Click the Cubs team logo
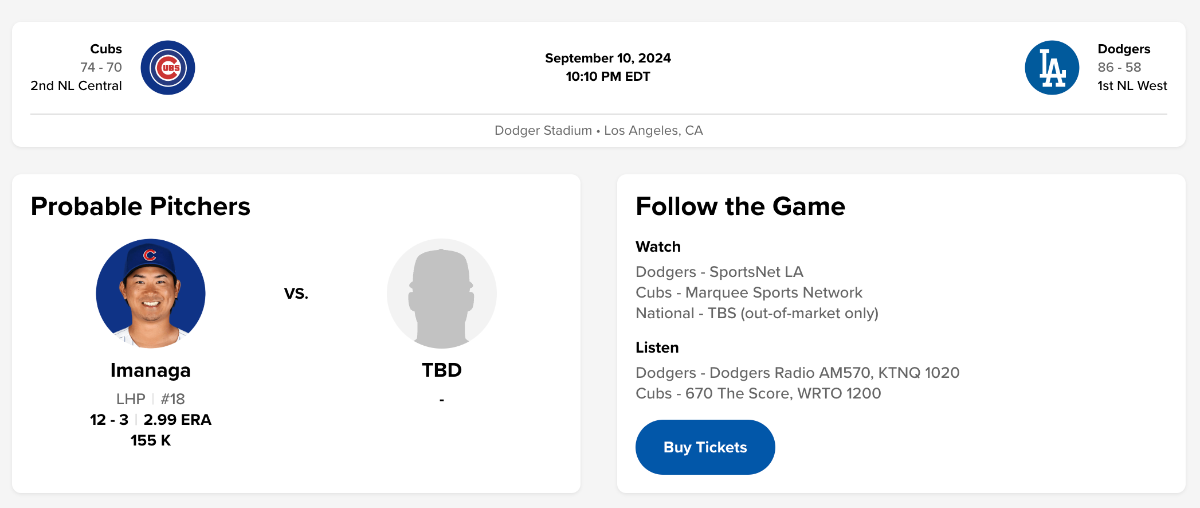Viewport: 1200px width, 508px height. pos(168,68)
